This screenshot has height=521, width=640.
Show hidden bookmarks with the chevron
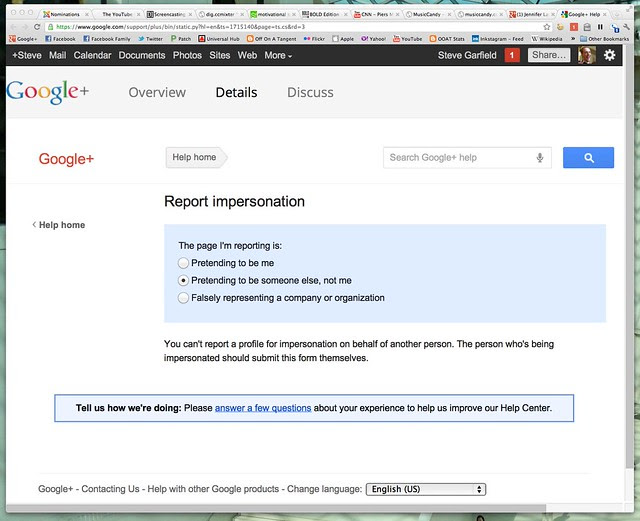tap(573, 39)
